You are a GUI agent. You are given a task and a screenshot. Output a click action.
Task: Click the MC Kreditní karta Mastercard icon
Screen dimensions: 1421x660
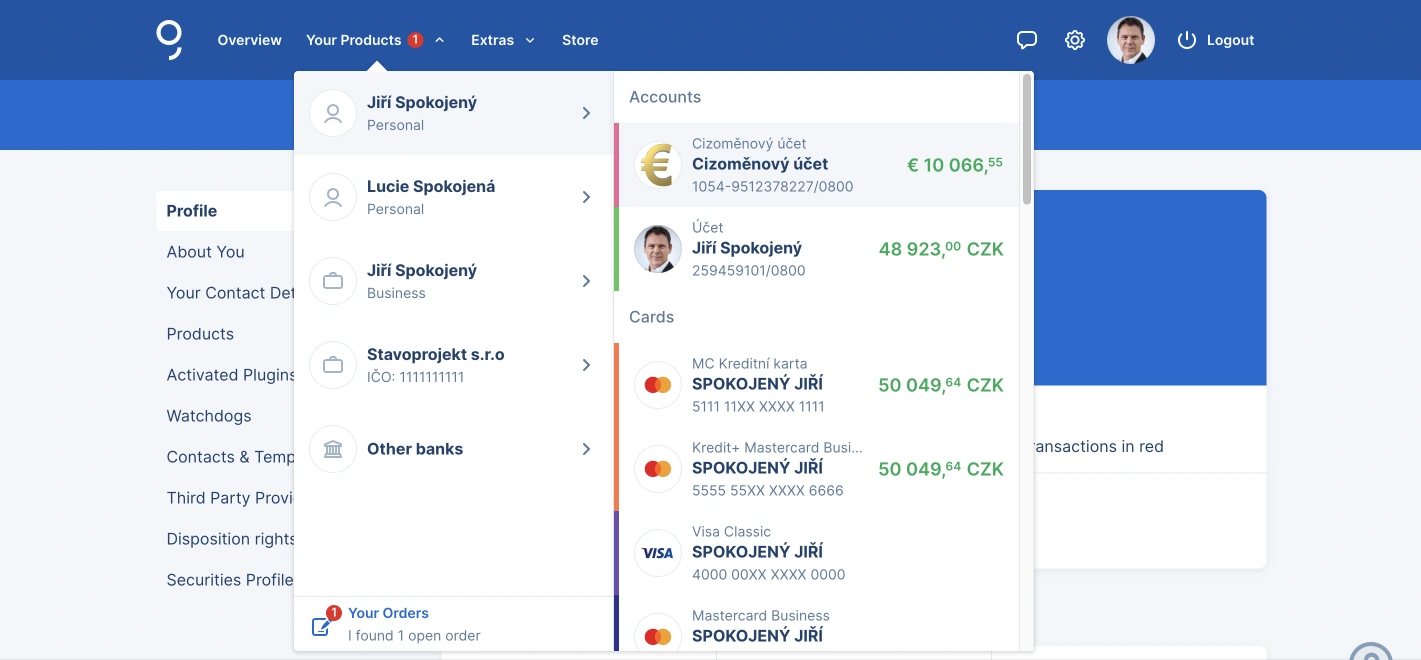[657, 385]
